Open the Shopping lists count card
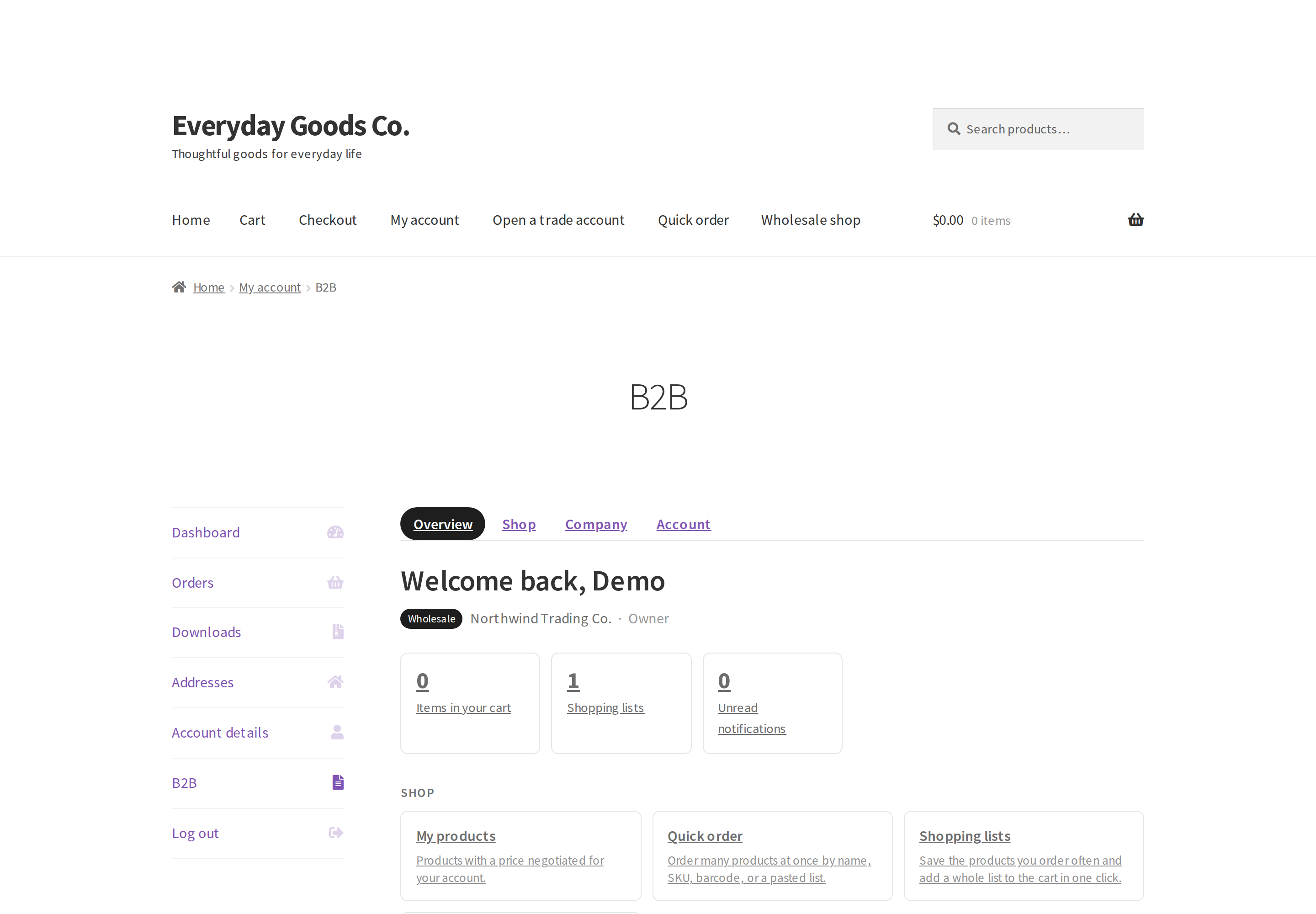The height and width of the screenshot is (914, 1316). click(621, 703)
